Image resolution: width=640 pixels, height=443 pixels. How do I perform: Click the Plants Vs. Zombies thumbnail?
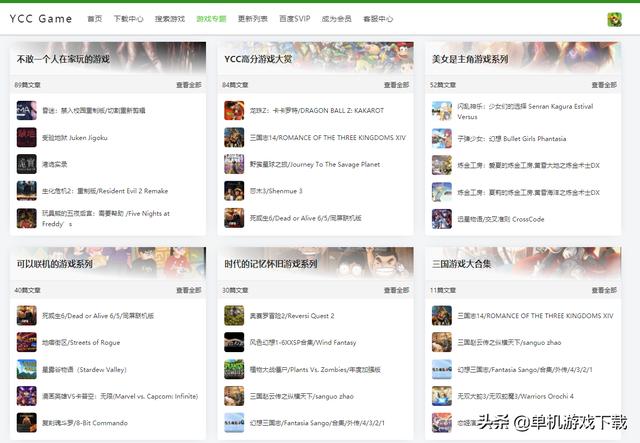click(x=234, y=369)
